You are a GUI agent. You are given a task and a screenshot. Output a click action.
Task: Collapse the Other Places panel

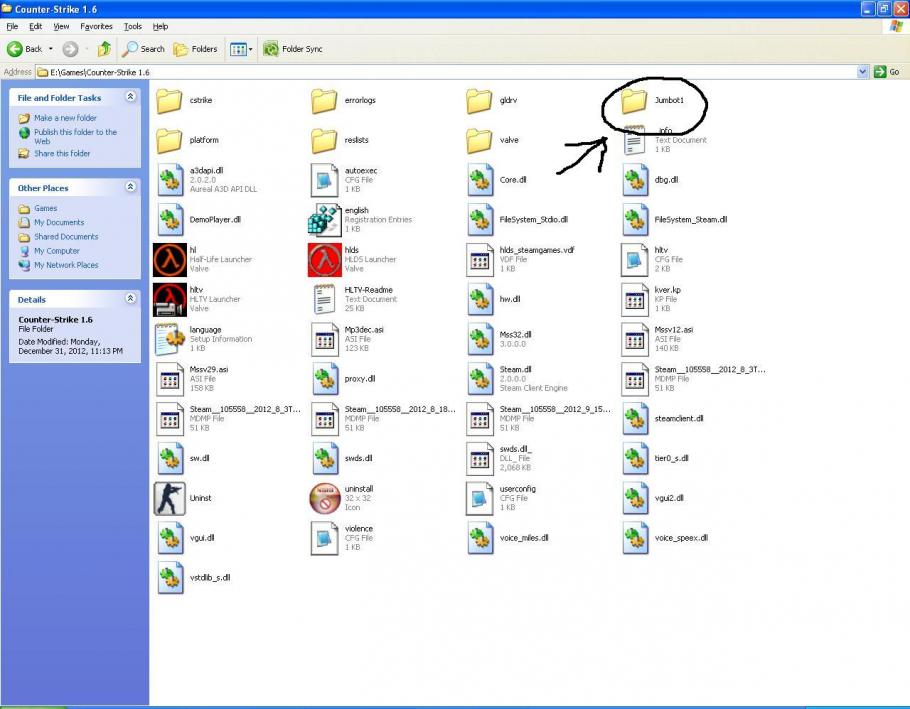pyautogui.click(x=131, y=187)
